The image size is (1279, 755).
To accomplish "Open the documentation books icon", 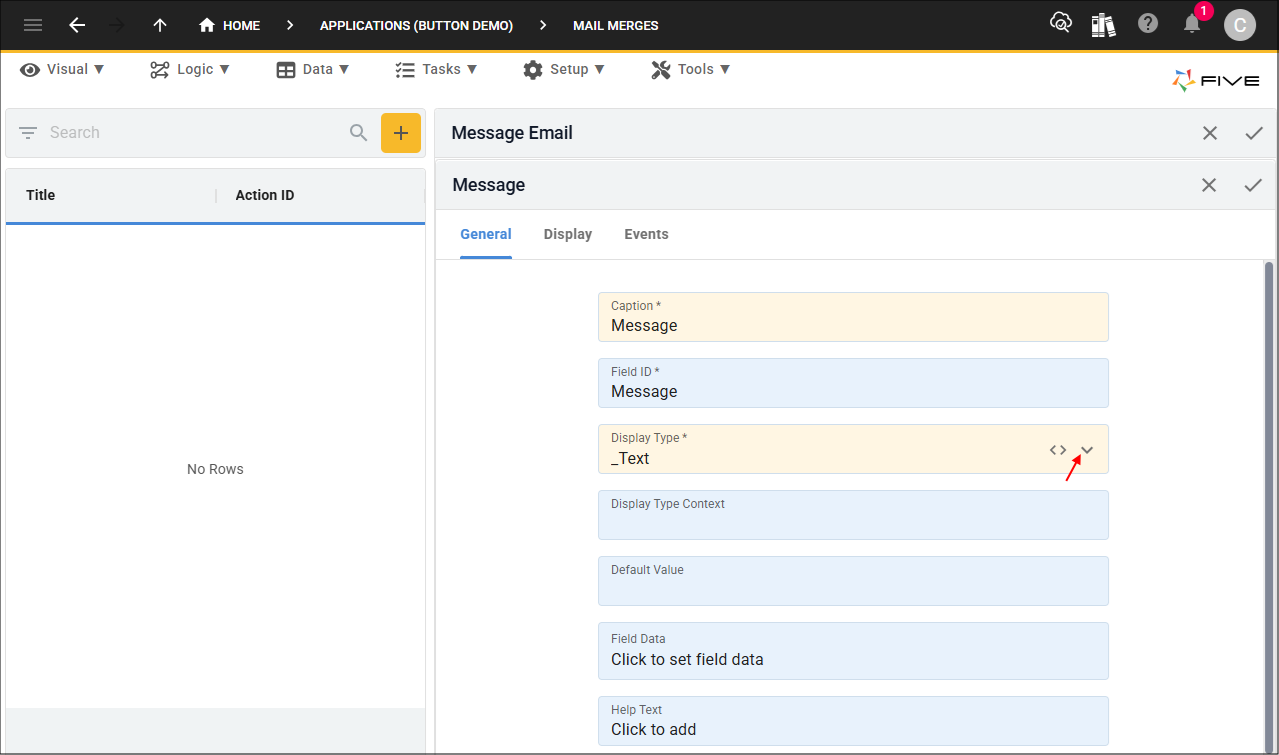I will click(1103, 24).
